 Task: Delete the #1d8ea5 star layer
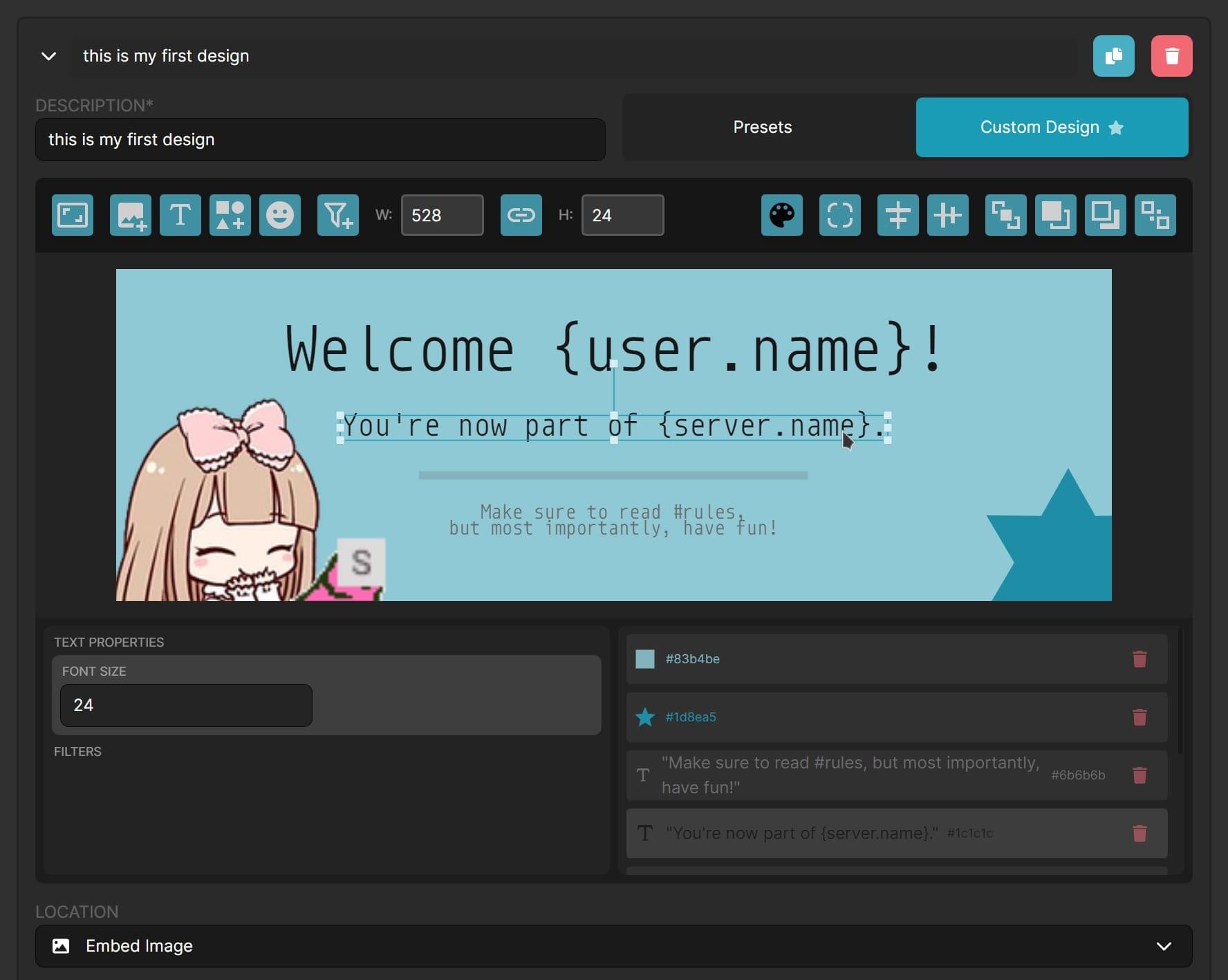[x=1139, y=717]
